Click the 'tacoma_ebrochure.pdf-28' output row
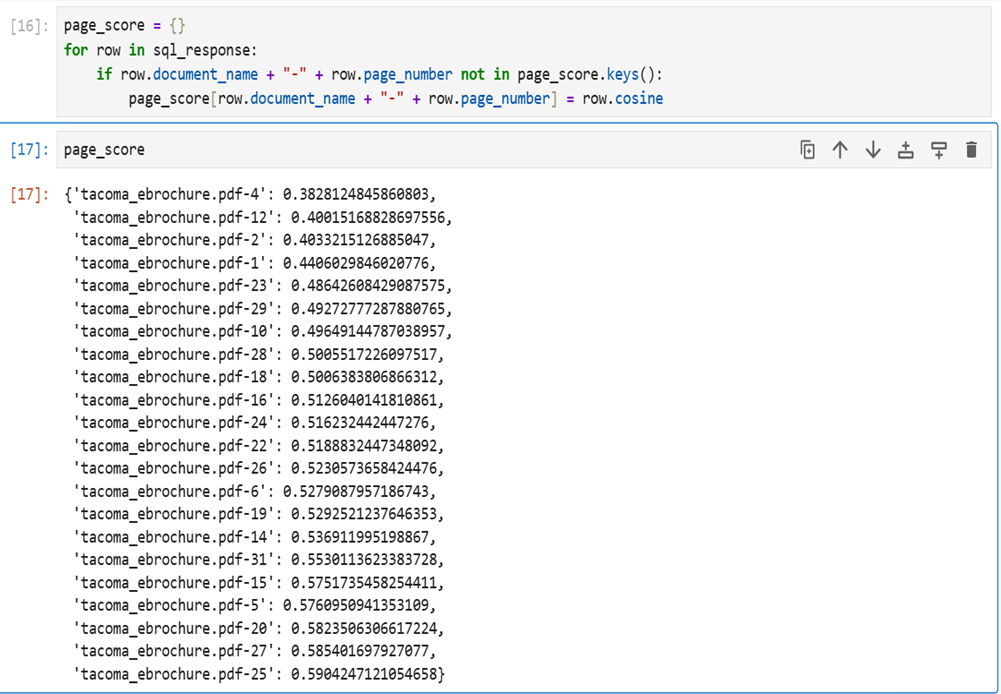1001x694 pixels. 262,354
